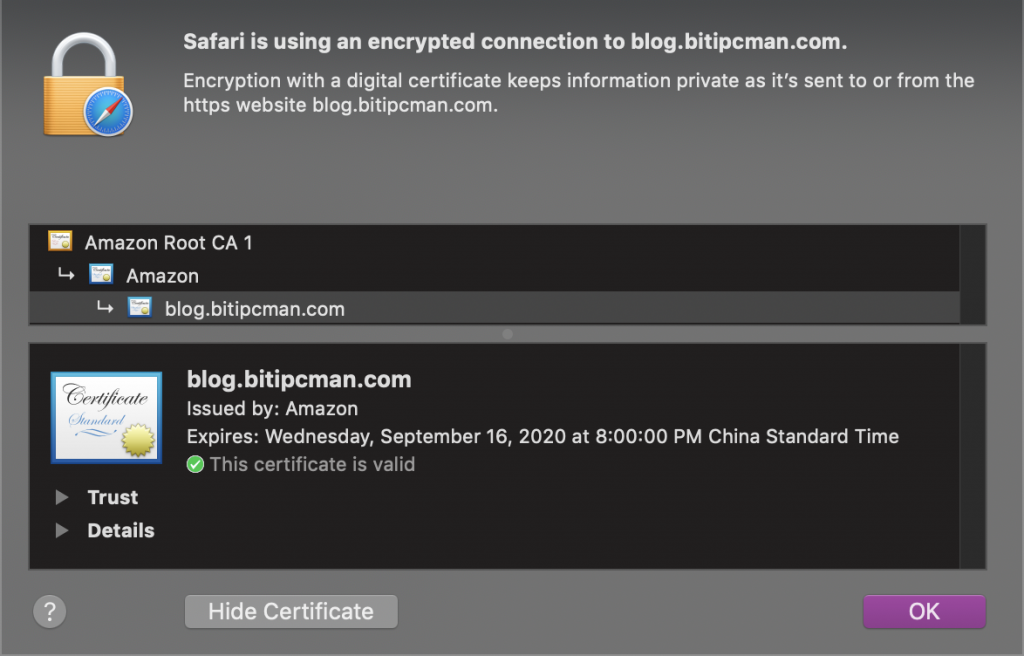Image resolution: width=1024 pixels, height=656 pixels.
Task: Select Amazon intermediate certificate row
Action: pos(494,275)
